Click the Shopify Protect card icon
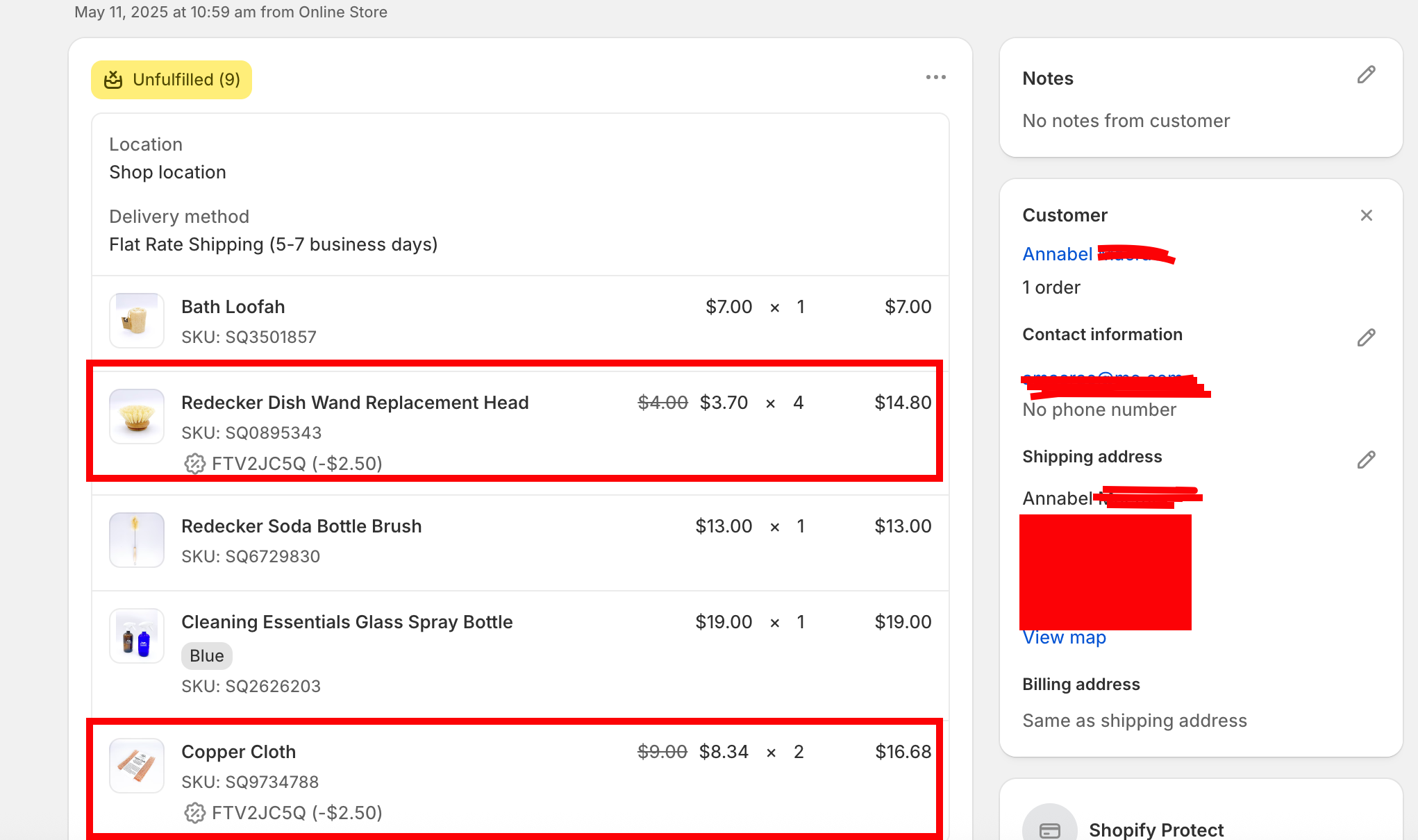Viewport: 1418px width, 840px height. (x=1049, y=830)
